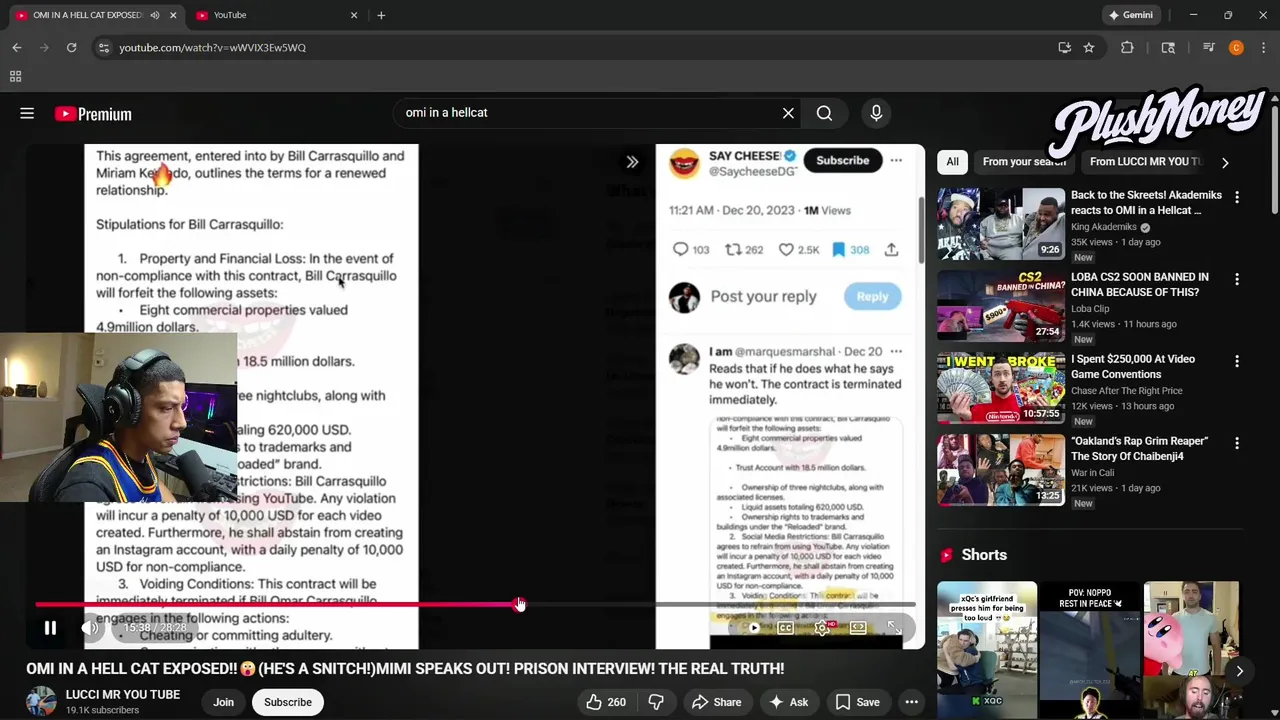Open options menu for $250,000 video
The width and height of the screenshot is (1280, 720).
point(1237,361)
